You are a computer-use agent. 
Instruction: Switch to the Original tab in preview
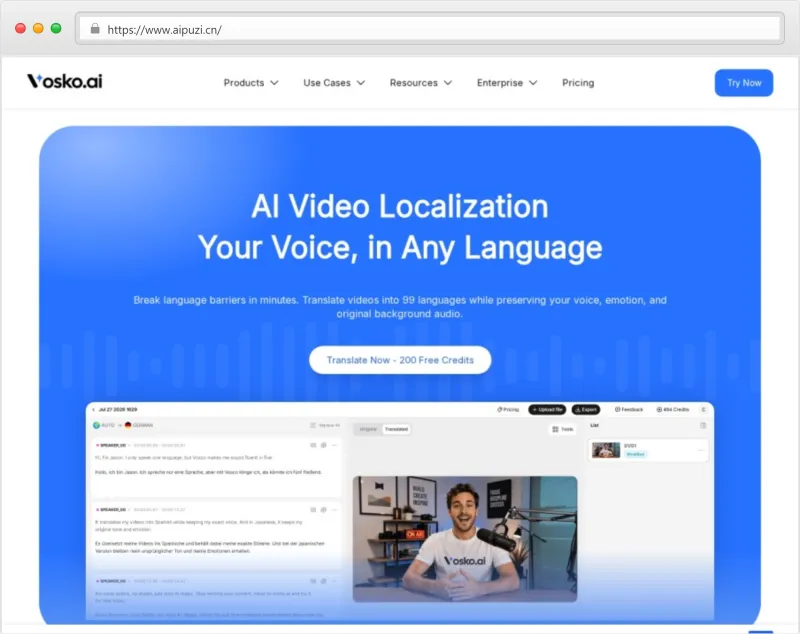(x=368, y=429)
